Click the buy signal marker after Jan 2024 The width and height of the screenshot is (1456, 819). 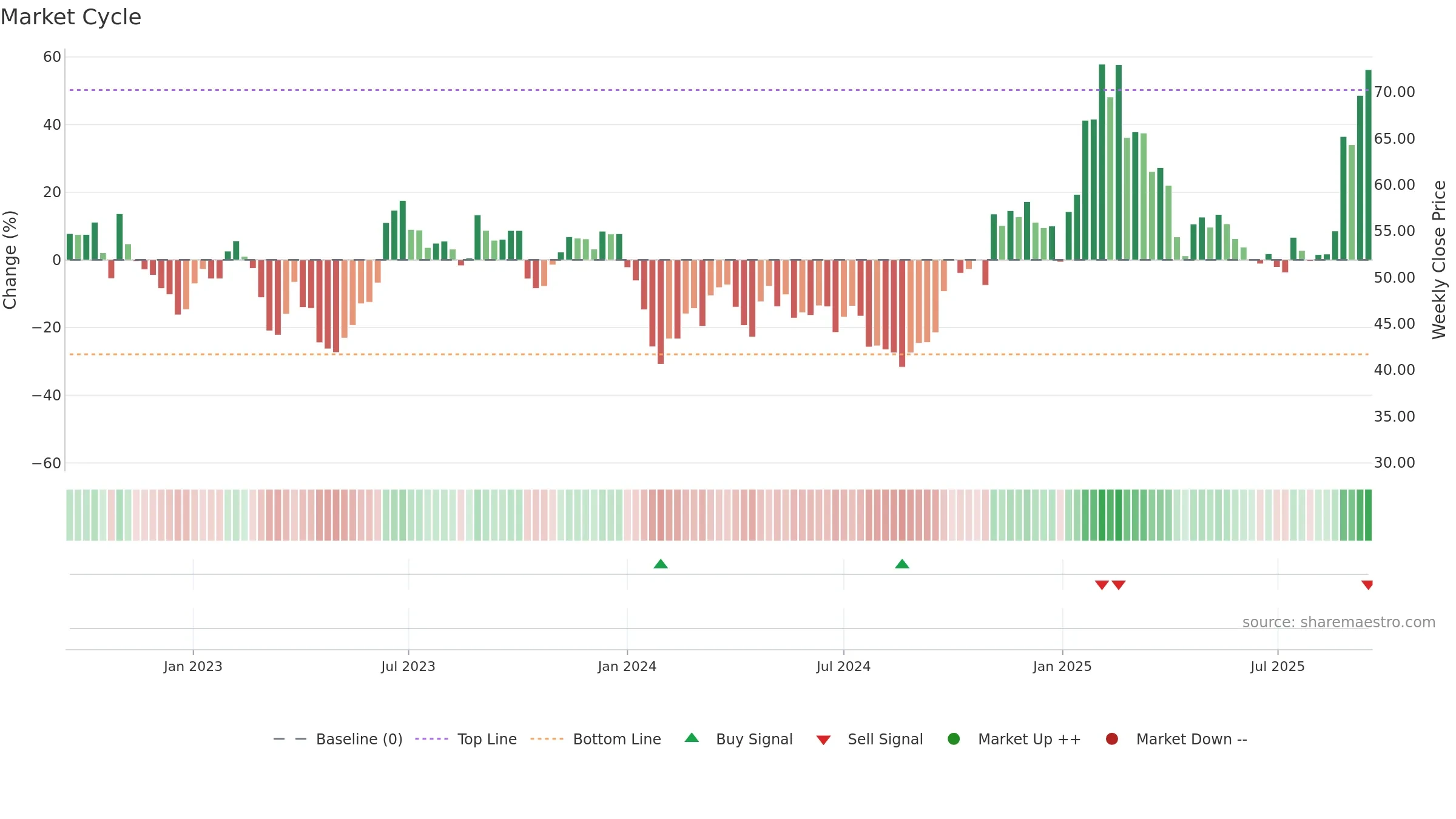[x=661, y=564]
